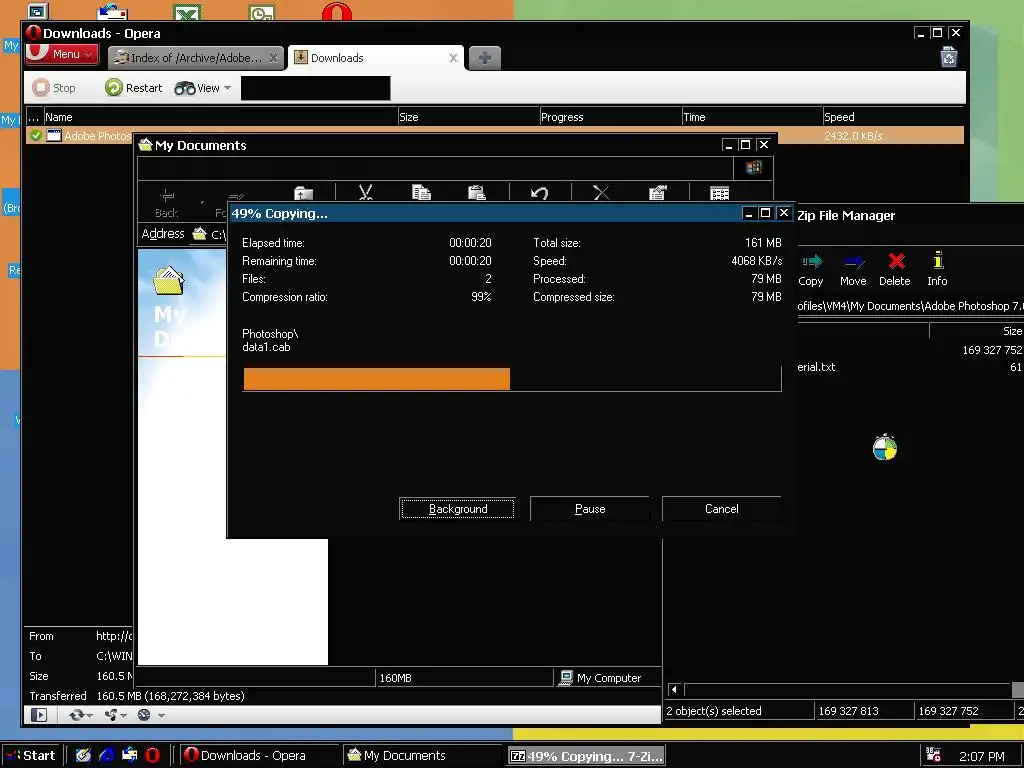Click the Move button in 7-Zip File Manager
The height and width of the screenshot is (768, 1024).
point(853,270)
